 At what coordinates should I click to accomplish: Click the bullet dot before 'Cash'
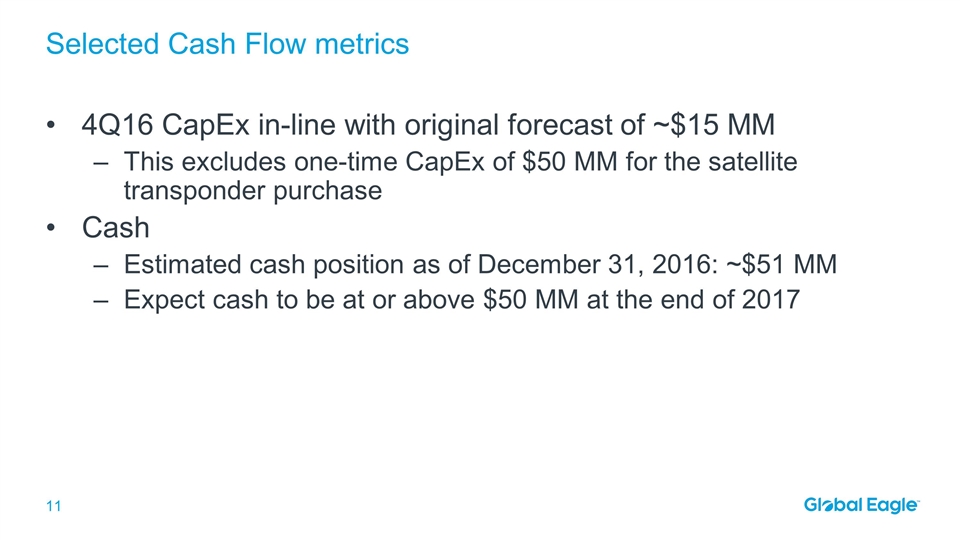52,228
